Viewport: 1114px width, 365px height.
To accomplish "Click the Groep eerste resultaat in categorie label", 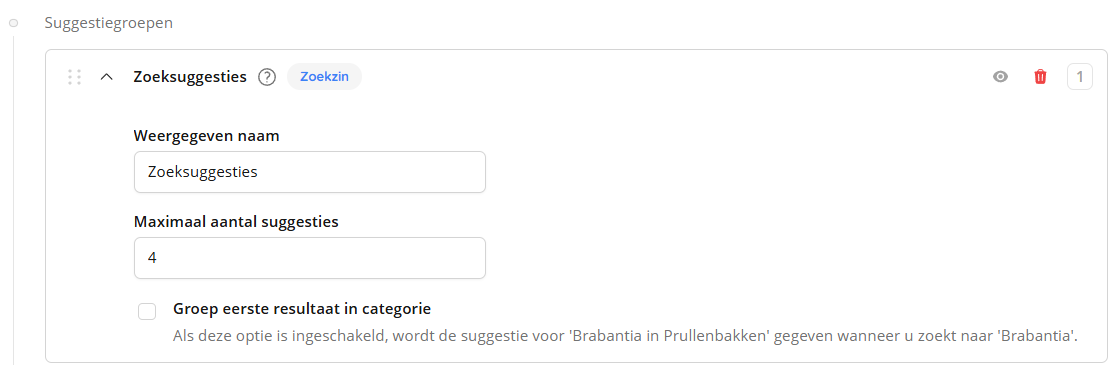I will (x=303, y=309).
